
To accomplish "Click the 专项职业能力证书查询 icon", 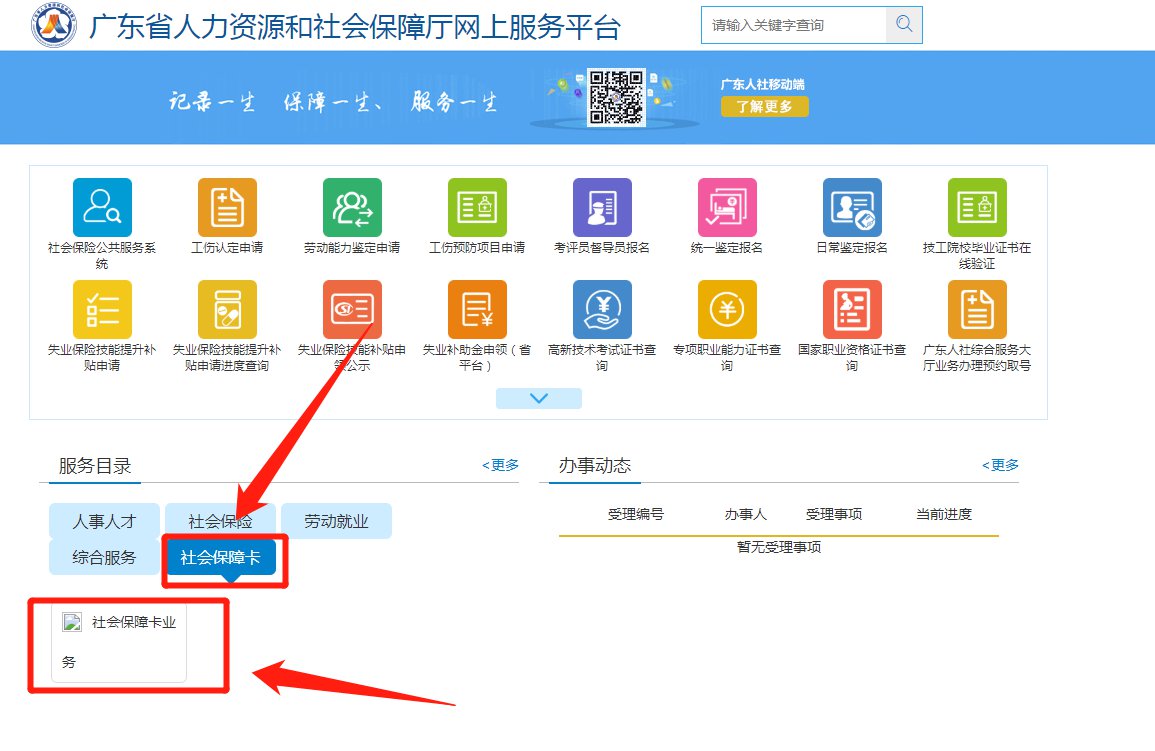I will coord(727,310).
